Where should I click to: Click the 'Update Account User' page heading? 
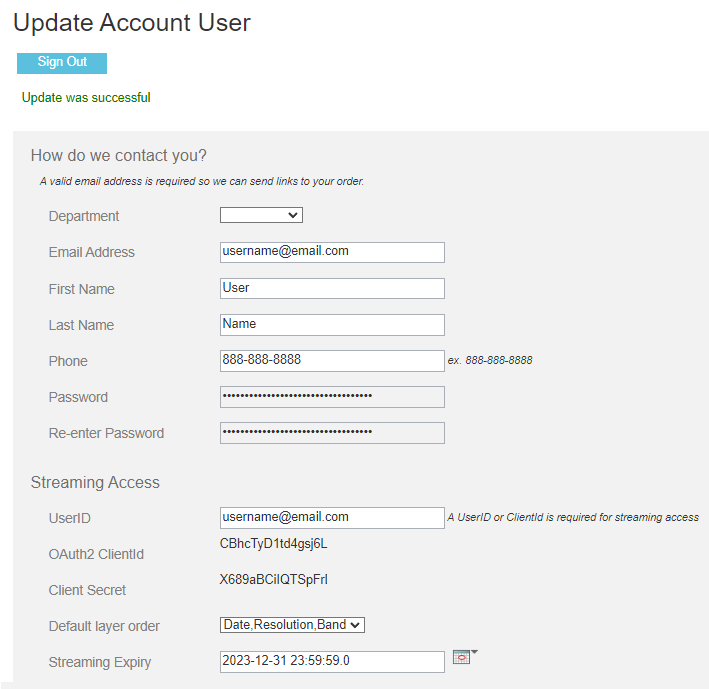tap(132, 22)
